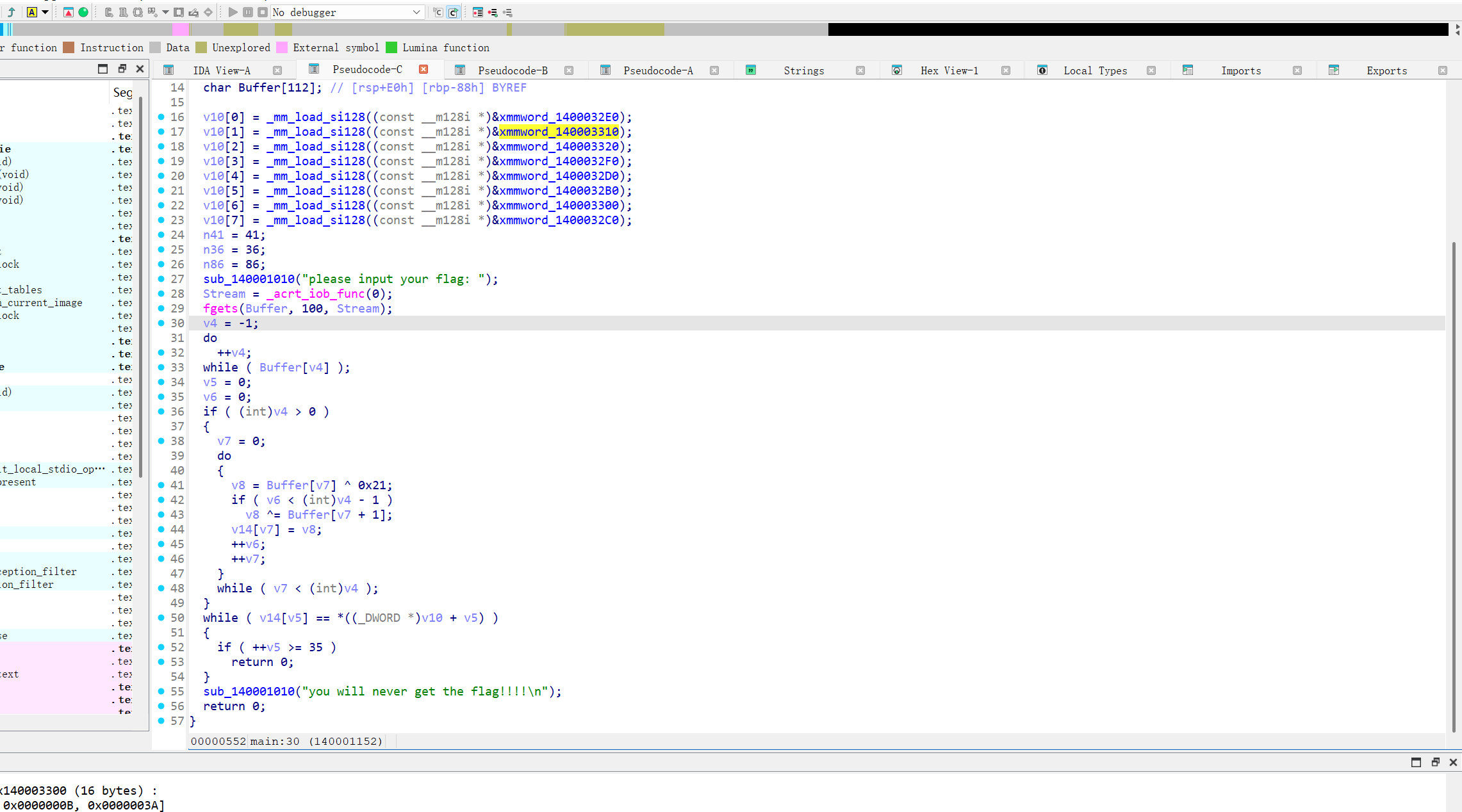The width and height of the screenshot is (1462, 812).
Task: Open the breakpoint list icon
Action: 478,12
